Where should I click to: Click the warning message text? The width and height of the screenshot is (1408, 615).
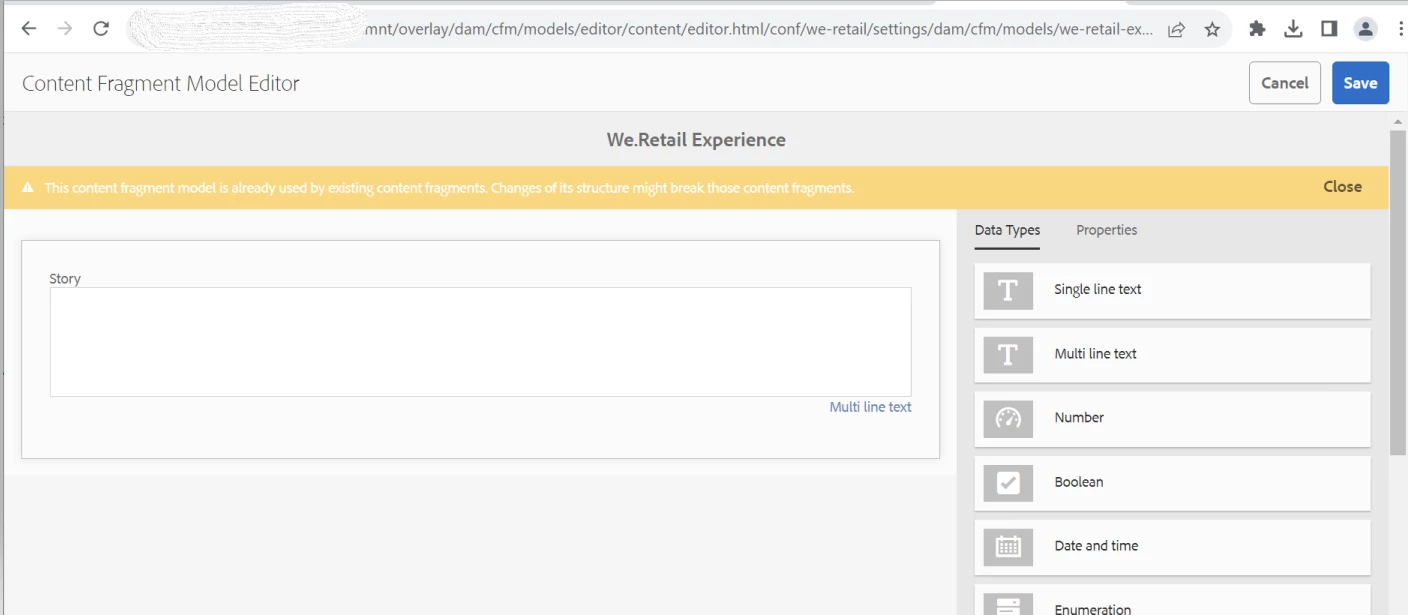(449, 188)
